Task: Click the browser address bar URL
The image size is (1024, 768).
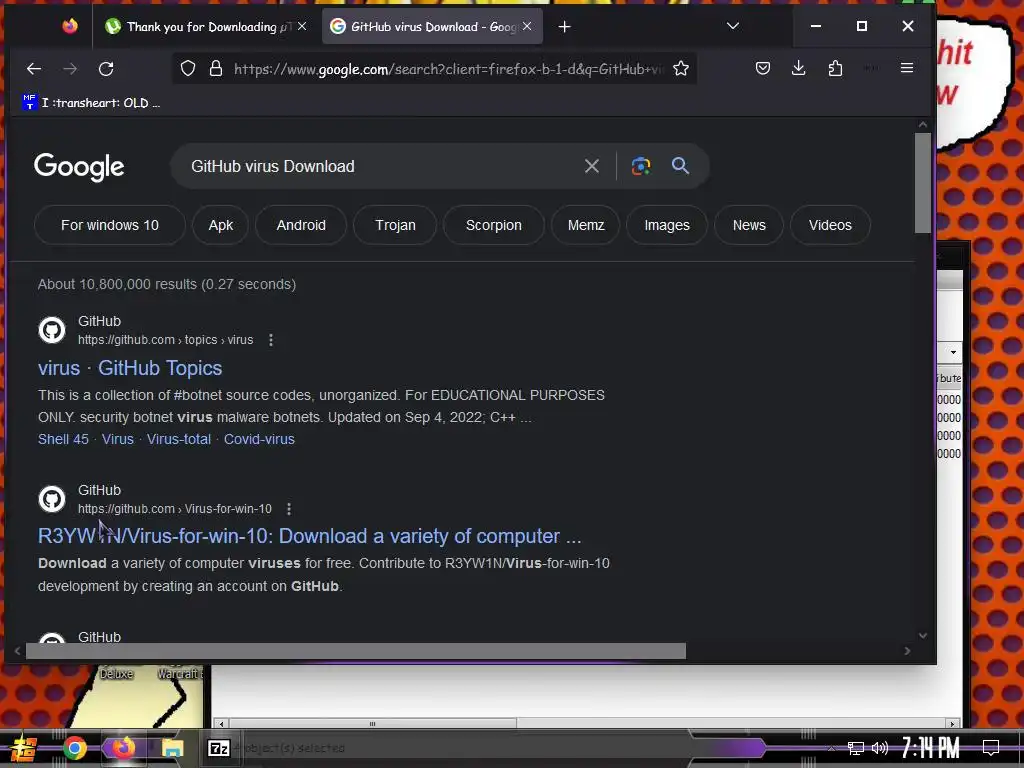Action: click(x=447, y=69)
